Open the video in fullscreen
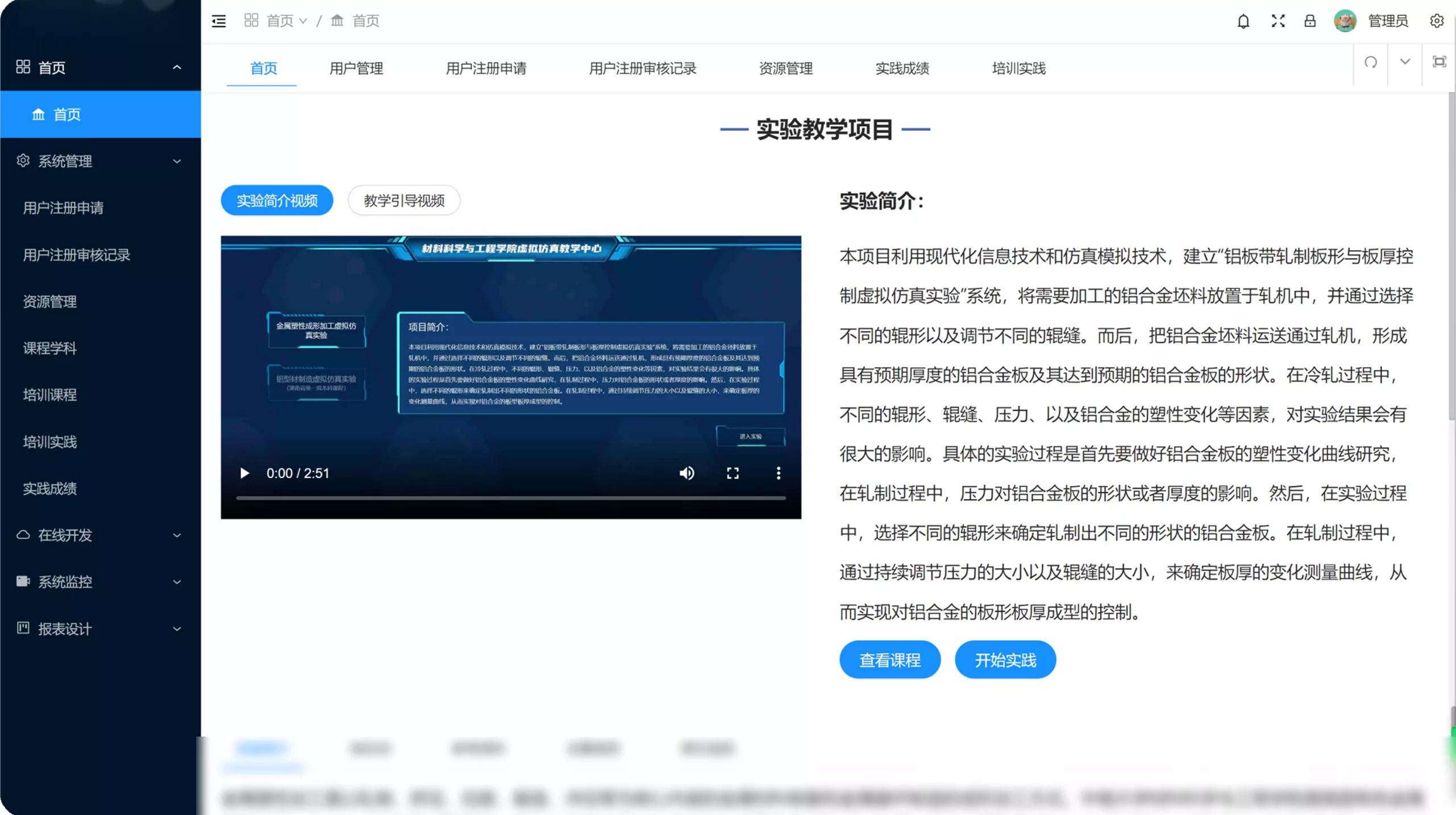This screenshot has height=815, width=1456. (x=733, y=473)
